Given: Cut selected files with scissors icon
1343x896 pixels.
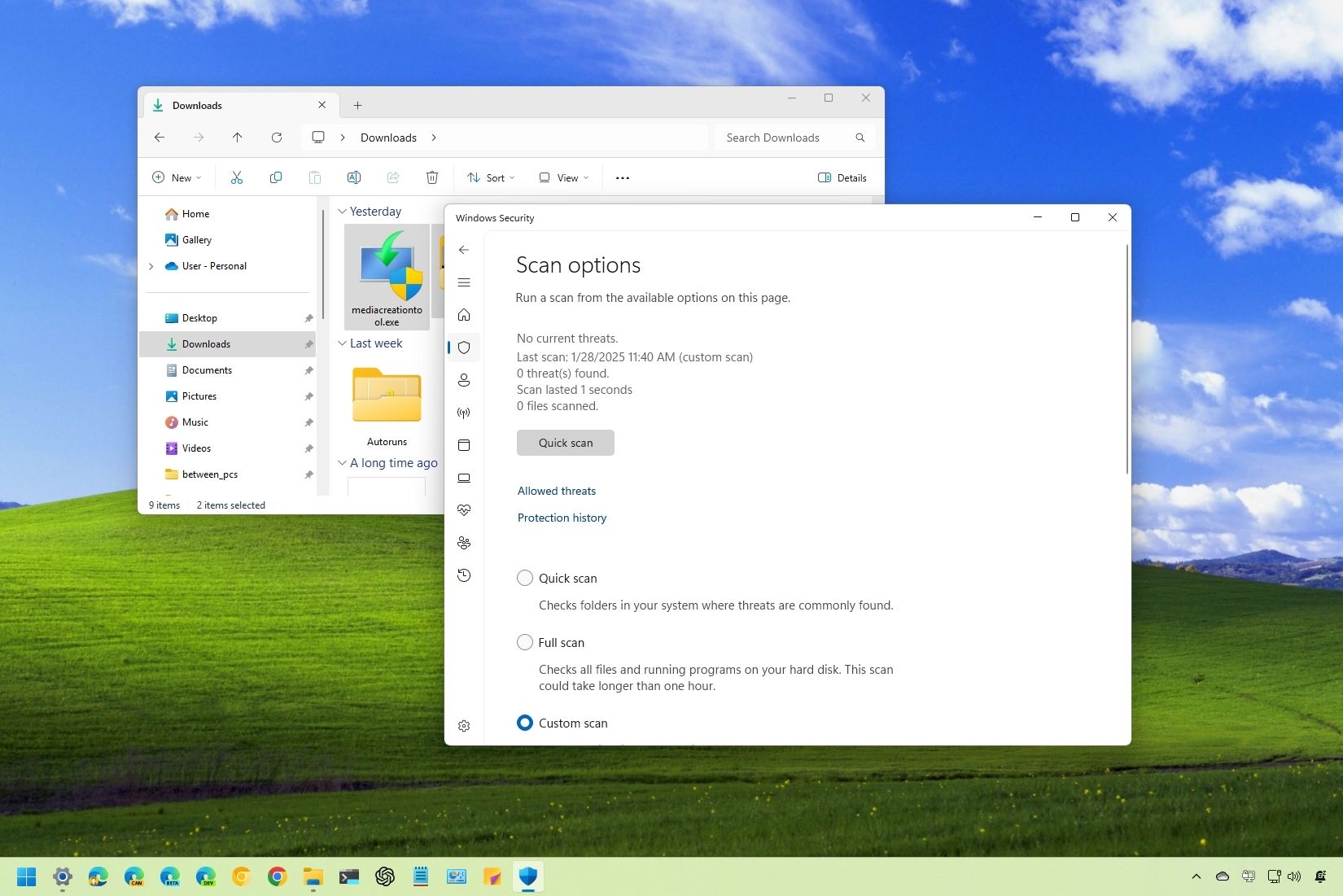Looking at the screenshot, I should pyautogui.click(x=237, y=177).
